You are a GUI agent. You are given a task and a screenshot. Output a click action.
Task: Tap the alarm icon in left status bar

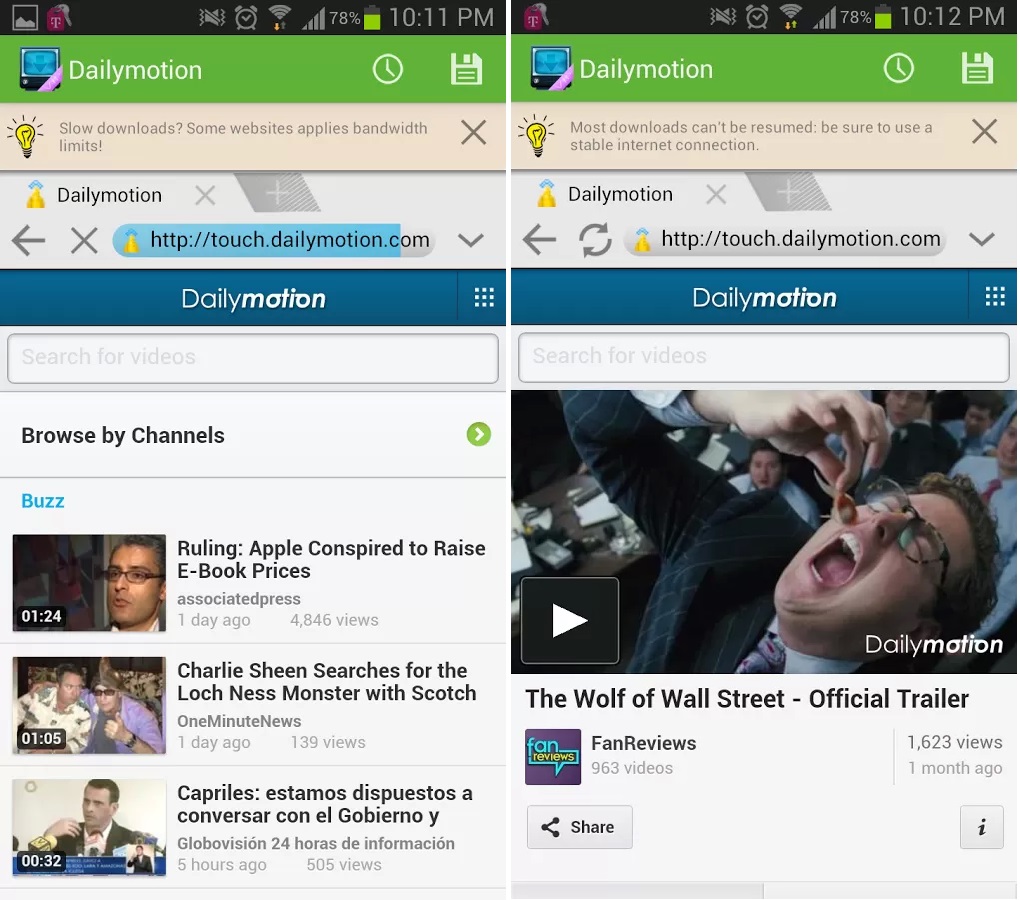(246, 18)
